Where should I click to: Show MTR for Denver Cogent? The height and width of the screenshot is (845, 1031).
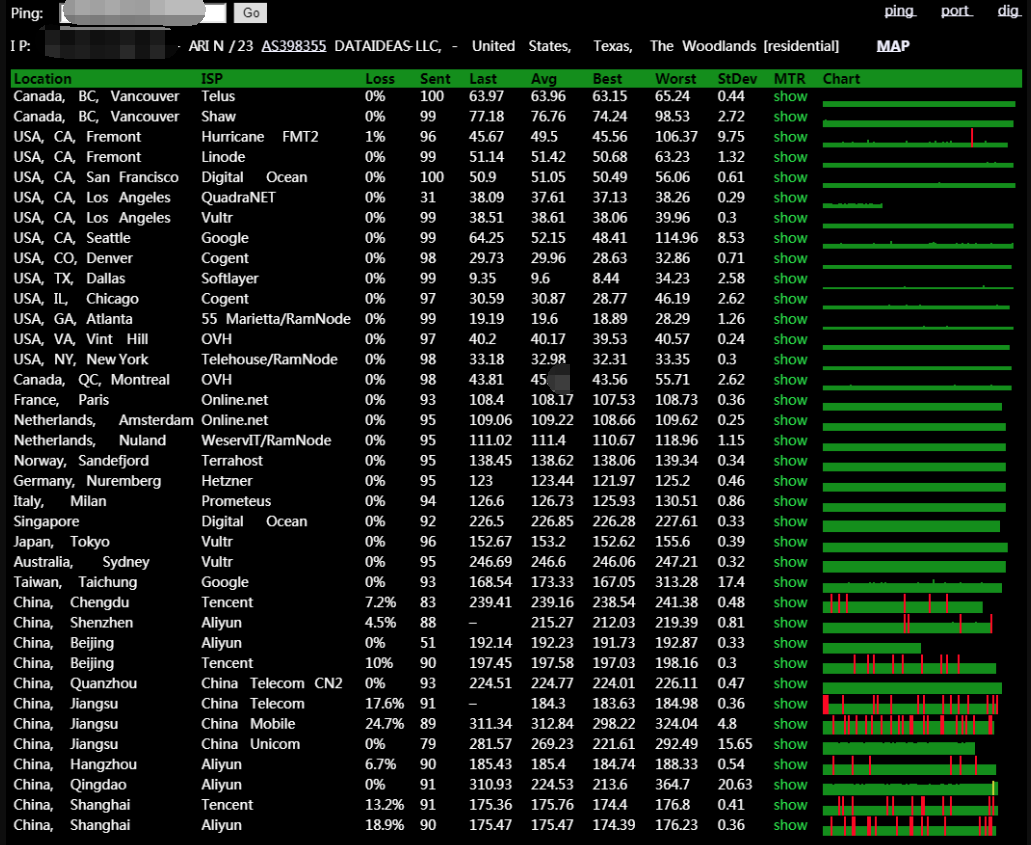[x=790, y=258]
